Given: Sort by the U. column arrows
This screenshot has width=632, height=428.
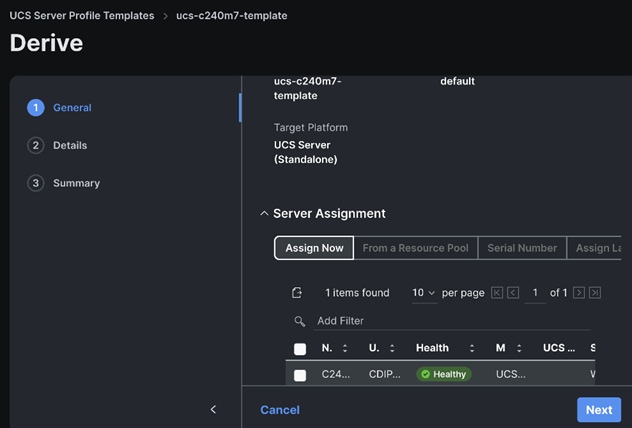Looking at the screenshot, I should point(392,348).
